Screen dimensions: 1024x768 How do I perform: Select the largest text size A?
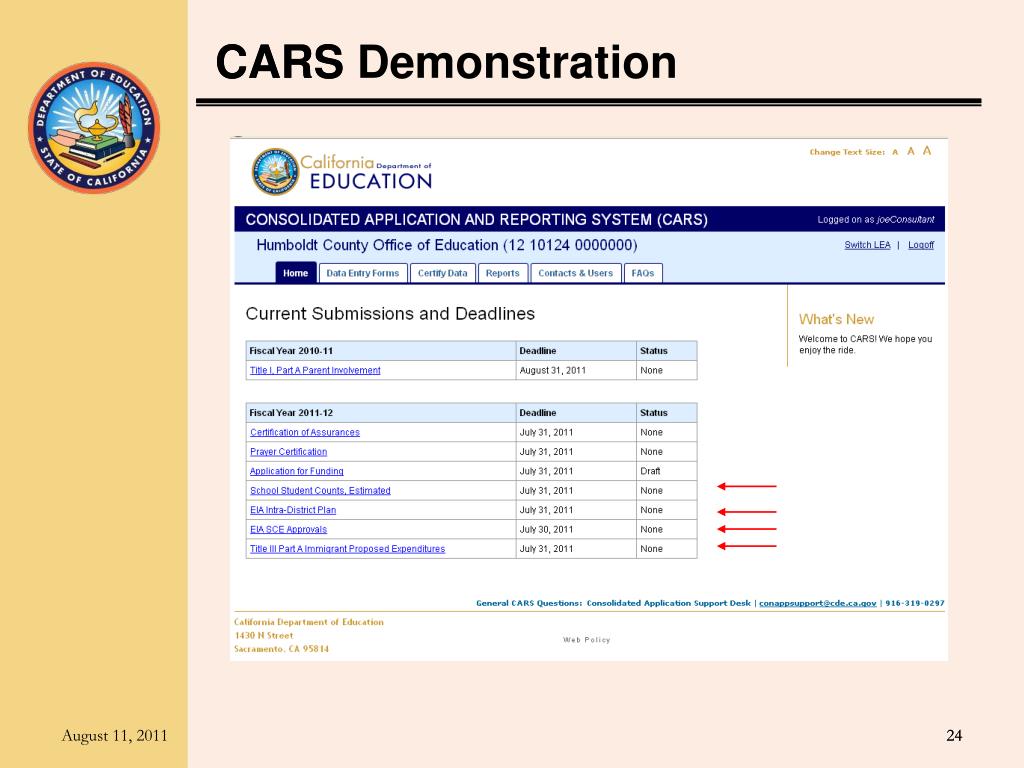click(927, 151)
